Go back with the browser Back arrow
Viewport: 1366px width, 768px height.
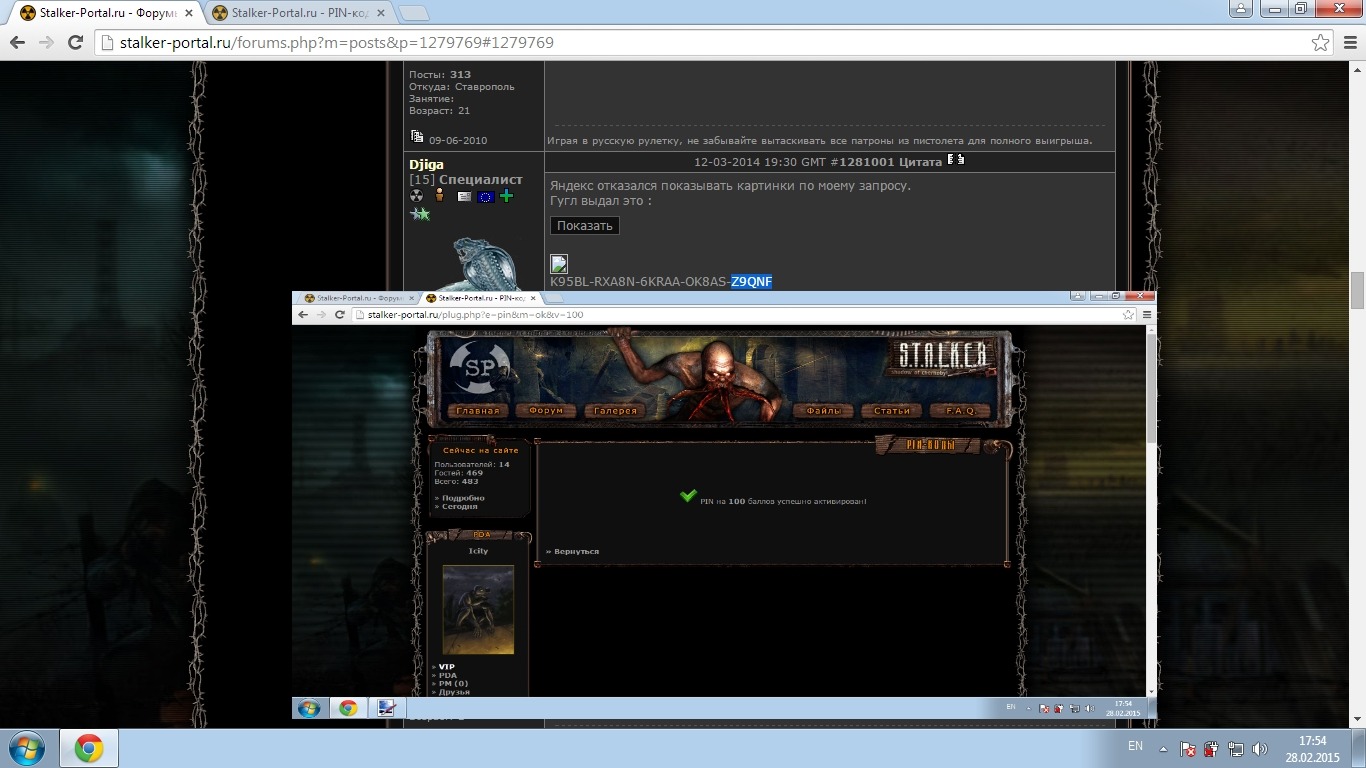(x=17, y=43)
